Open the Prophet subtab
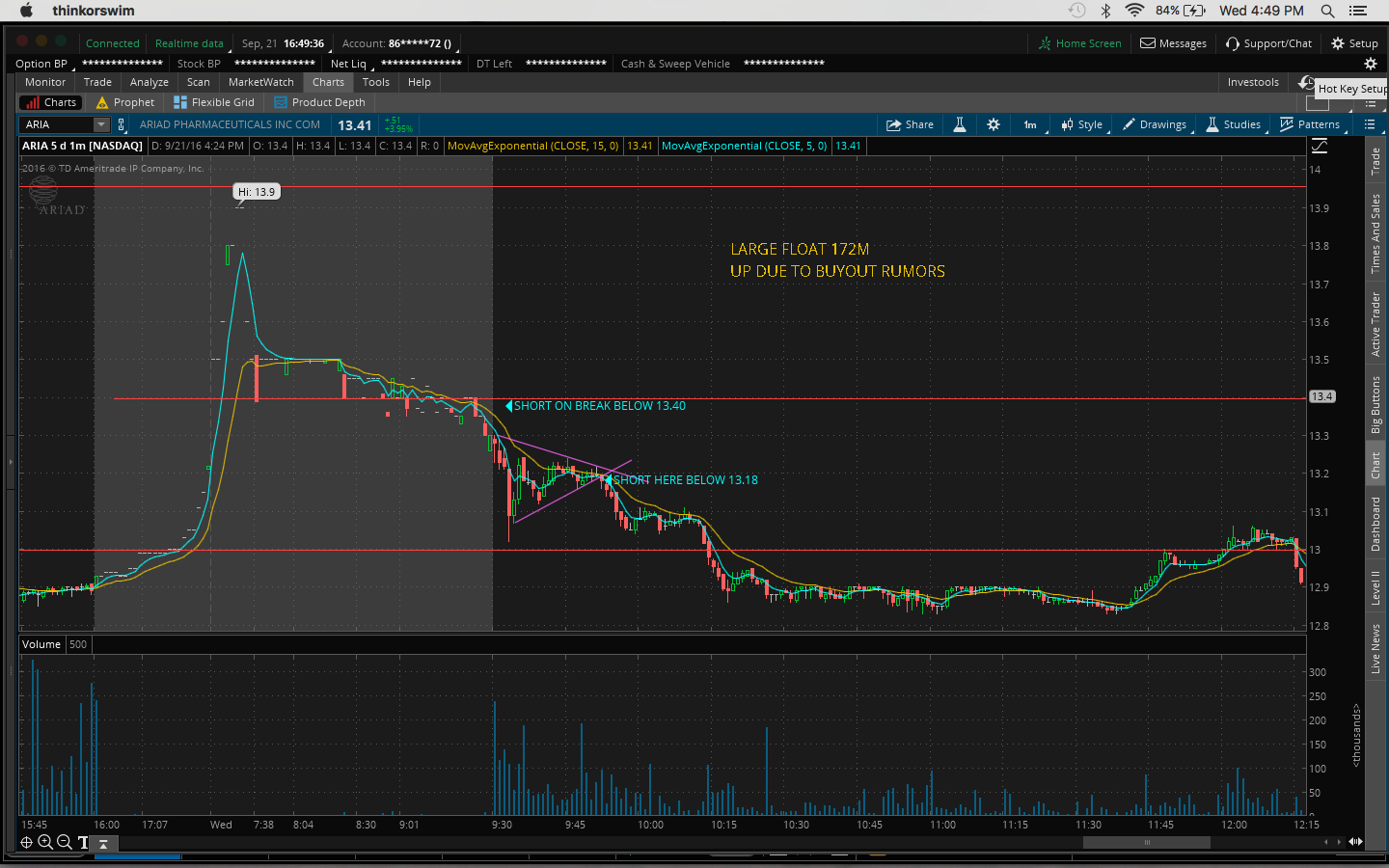This screenshot has width=1389, height=868. point(125,102)
